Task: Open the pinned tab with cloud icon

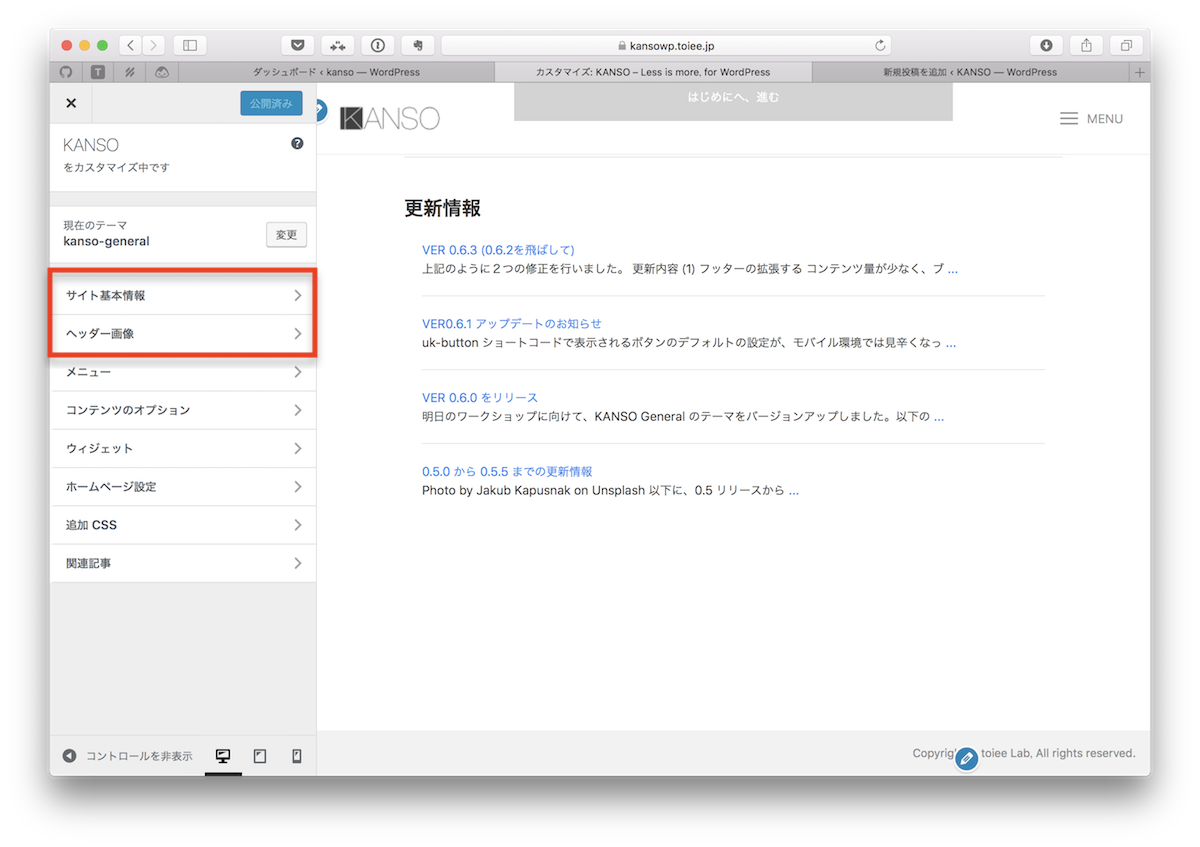Action: click(x=161, y=72)
